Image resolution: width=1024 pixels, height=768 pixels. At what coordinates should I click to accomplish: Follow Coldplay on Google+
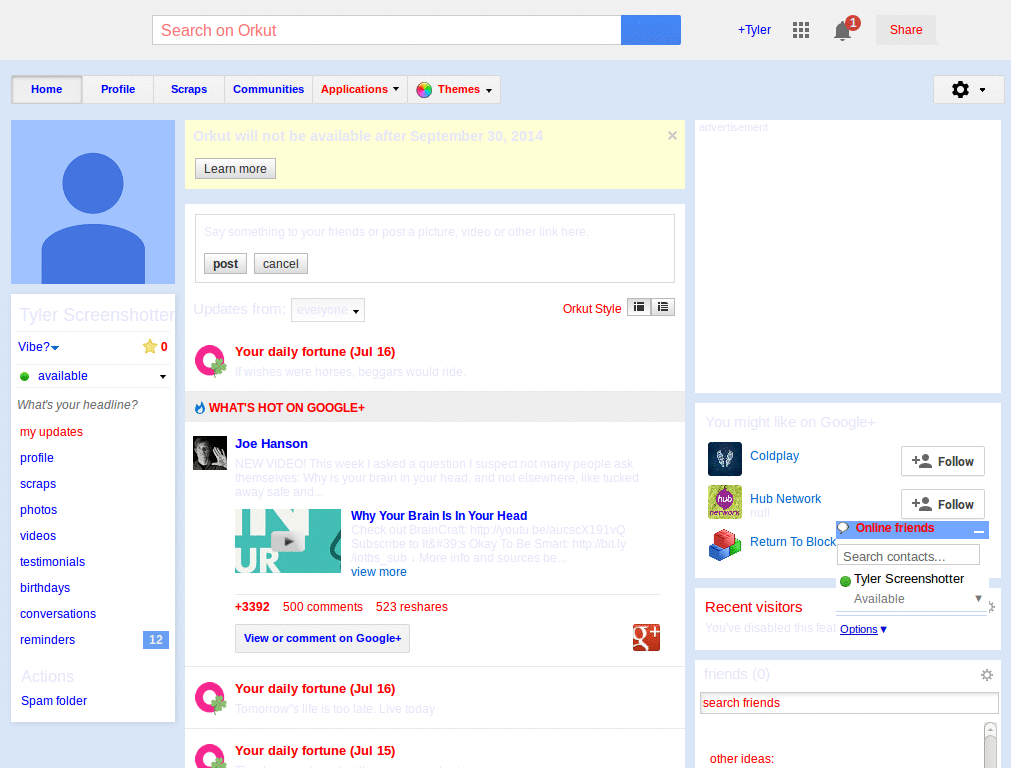(x=942, y=462)
